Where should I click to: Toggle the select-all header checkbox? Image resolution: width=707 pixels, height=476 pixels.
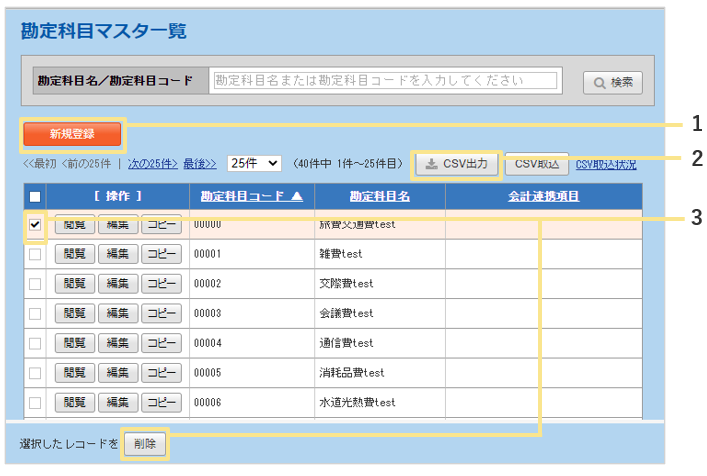click(x=35, y=197)
